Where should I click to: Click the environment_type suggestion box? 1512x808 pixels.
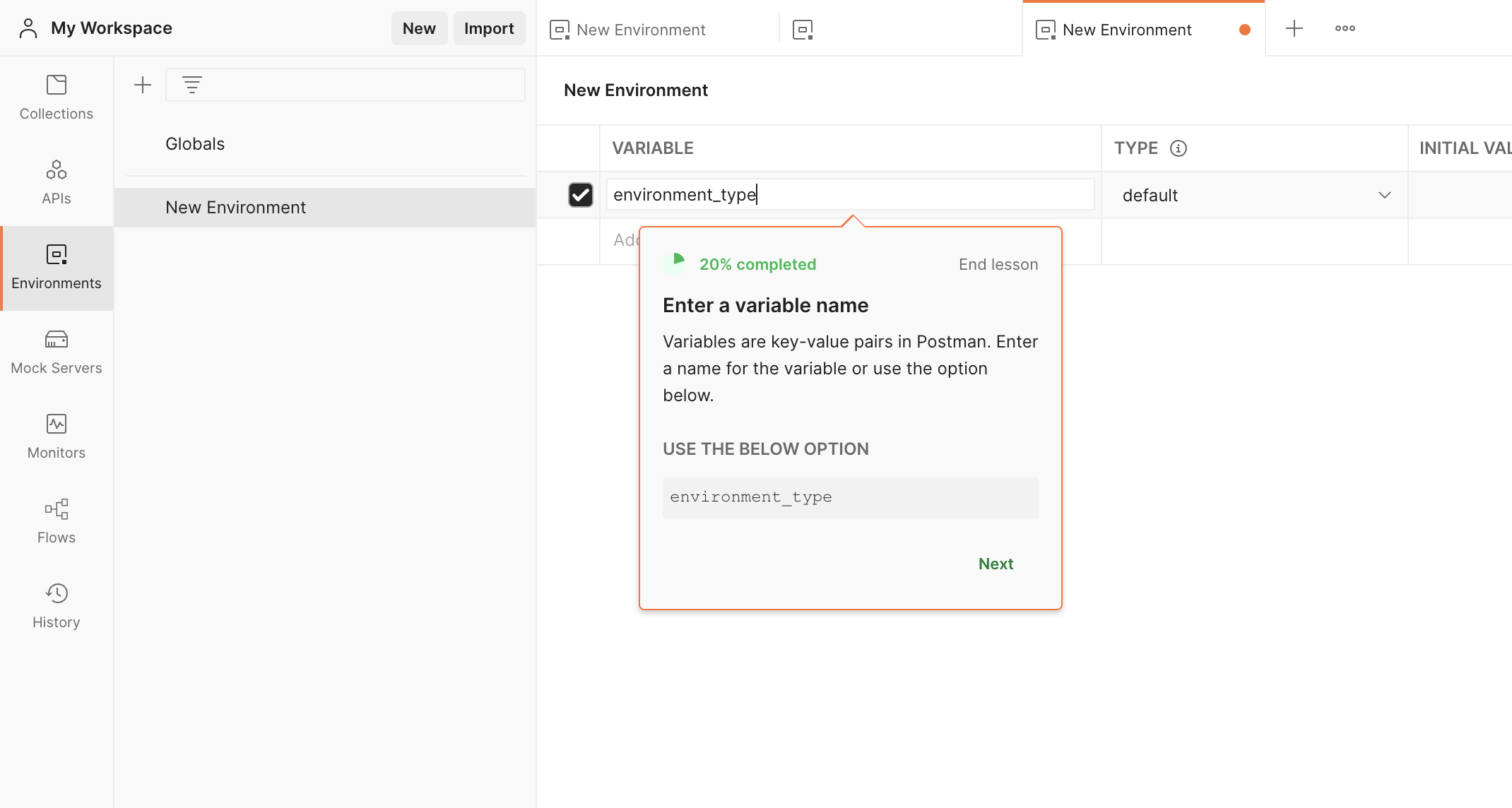pyautogui.click(x=850, y=497)
